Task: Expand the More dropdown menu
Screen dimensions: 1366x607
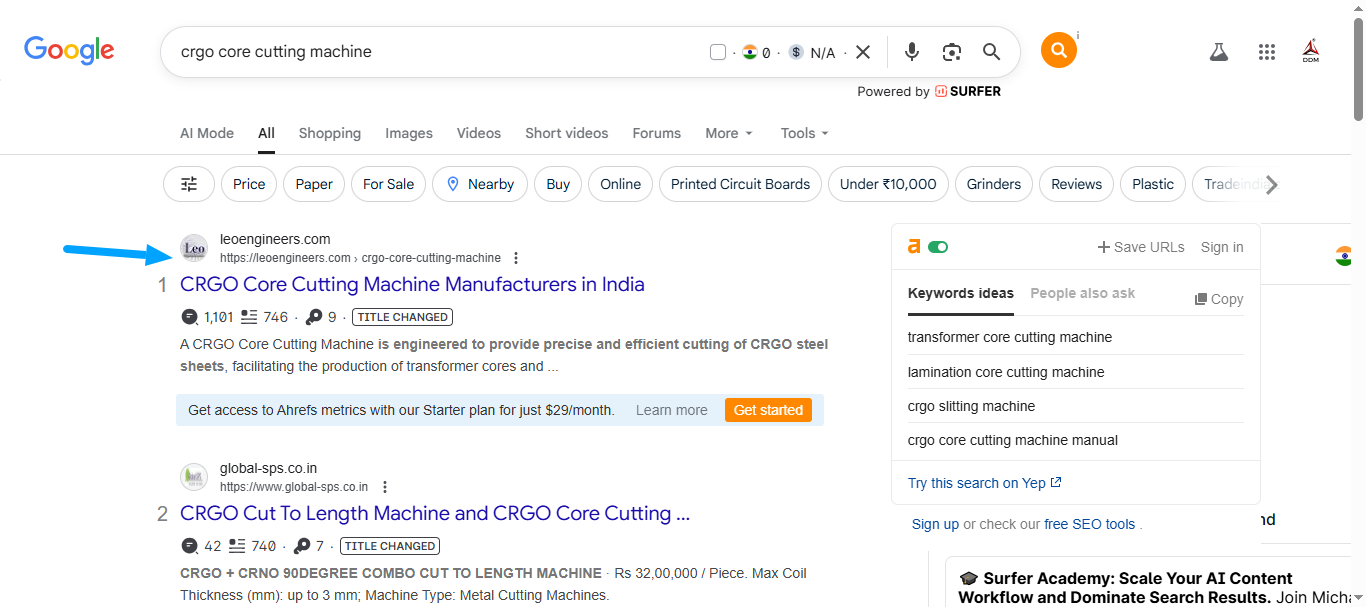Action: [x=729, y=133]
